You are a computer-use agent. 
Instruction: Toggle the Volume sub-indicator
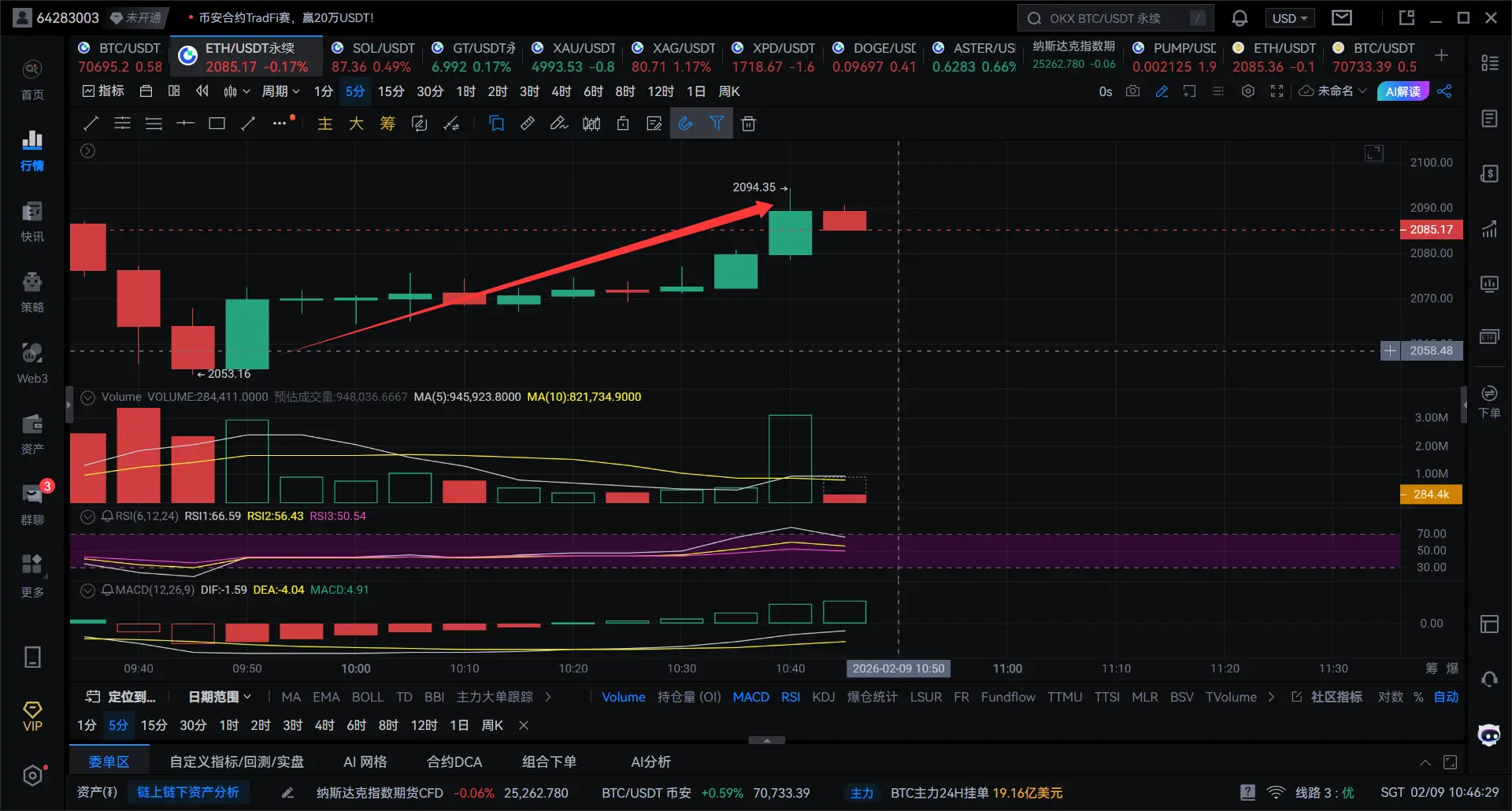(x=624, y=697)
